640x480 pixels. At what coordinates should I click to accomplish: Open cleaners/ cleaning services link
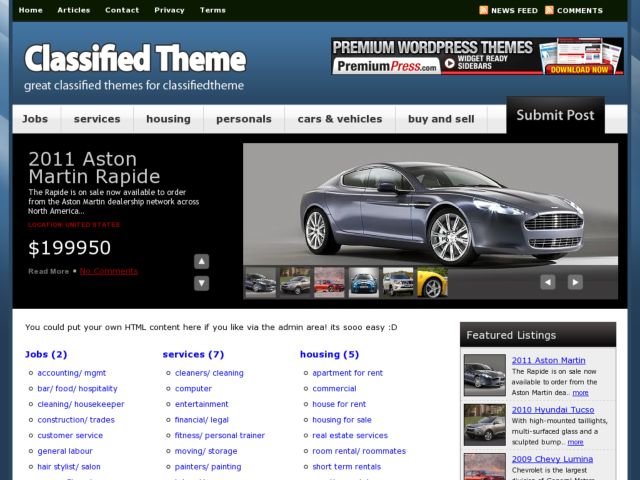(209, 373)
